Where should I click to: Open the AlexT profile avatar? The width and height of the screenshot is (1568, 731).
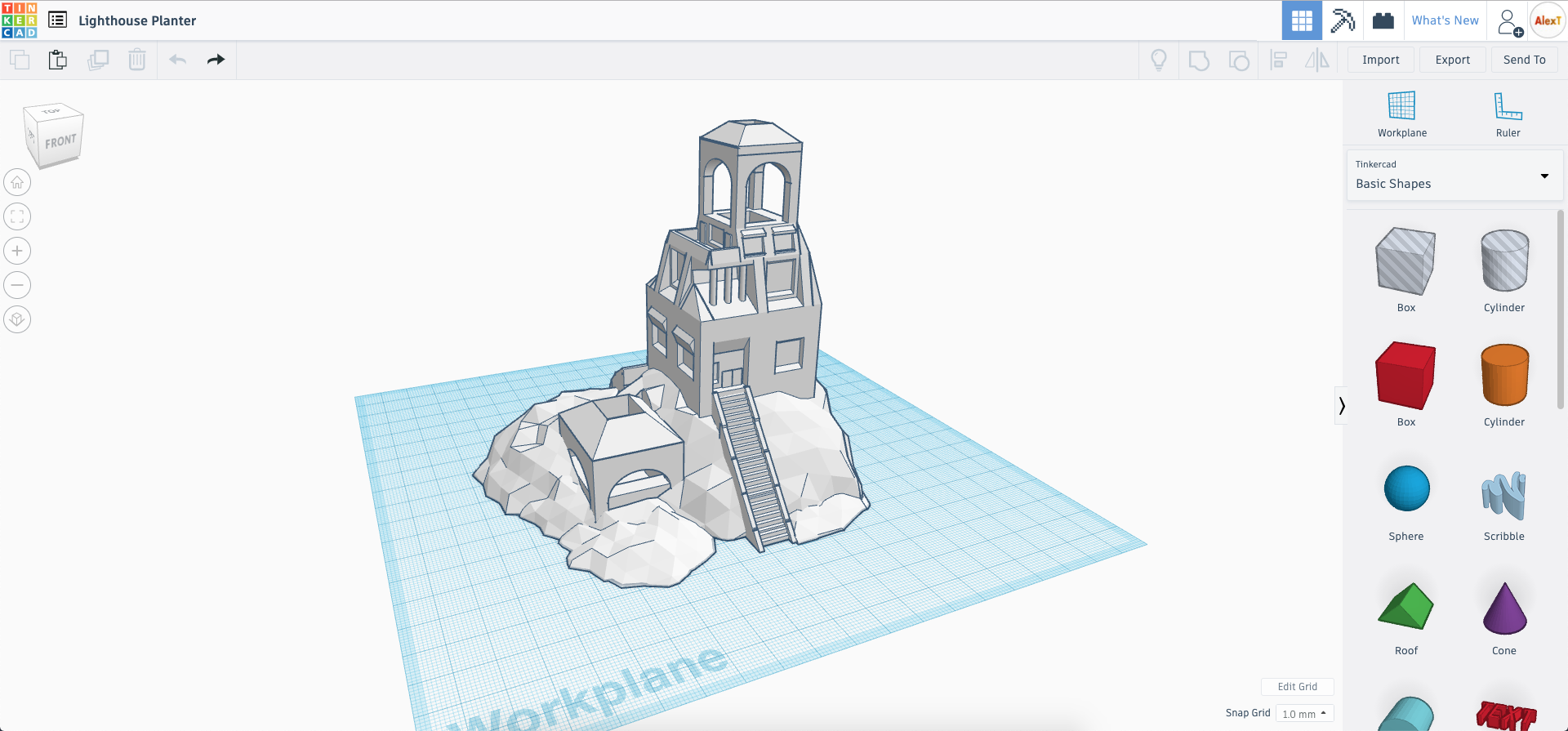(x=1548, y=20)
